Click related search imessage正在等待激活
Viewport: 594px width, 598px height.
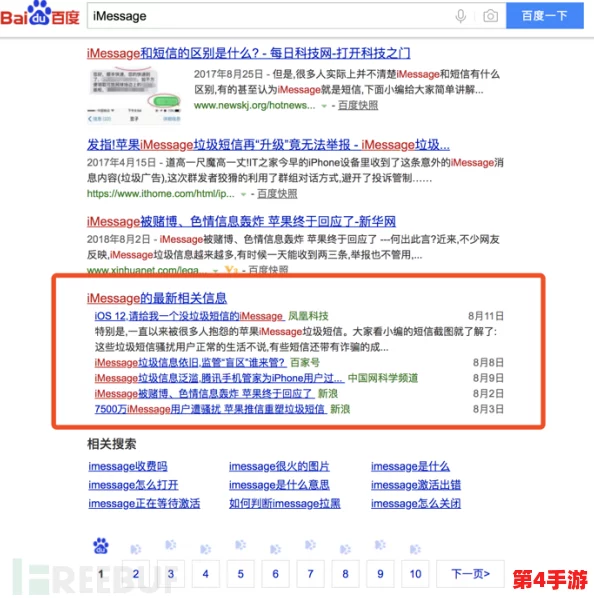tap(144, 504)
